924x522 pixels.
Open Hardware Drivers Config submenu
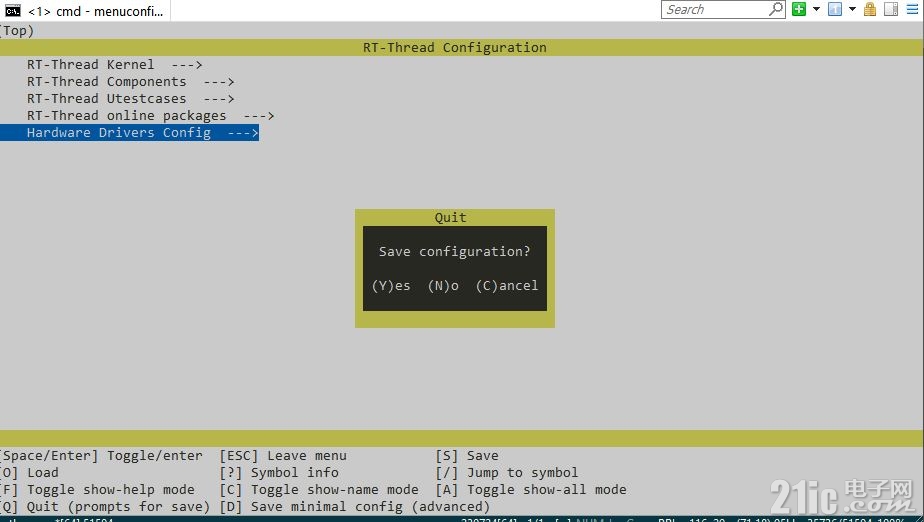point(130,133)
